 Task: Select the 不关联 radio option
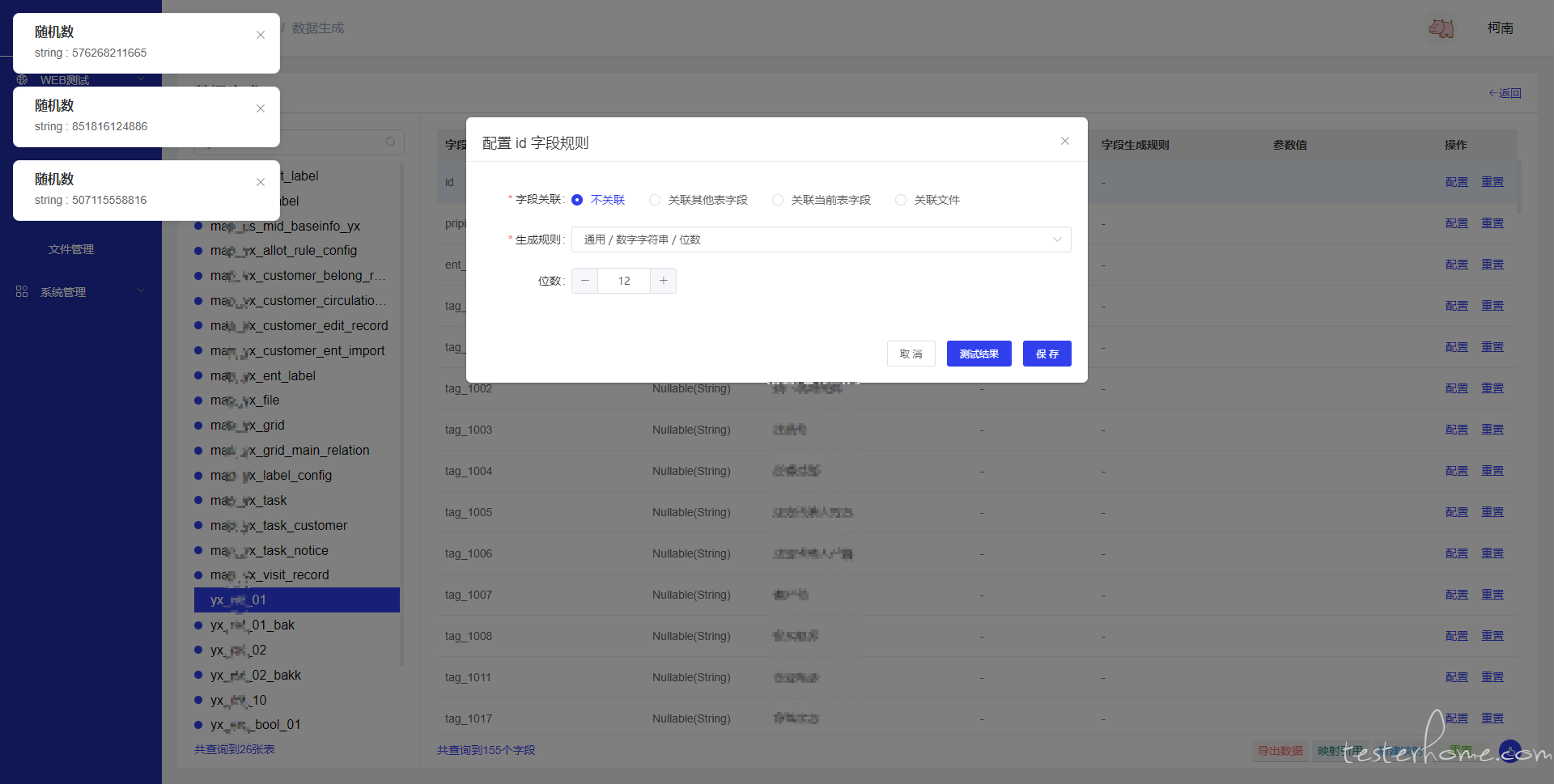(598, 200)
